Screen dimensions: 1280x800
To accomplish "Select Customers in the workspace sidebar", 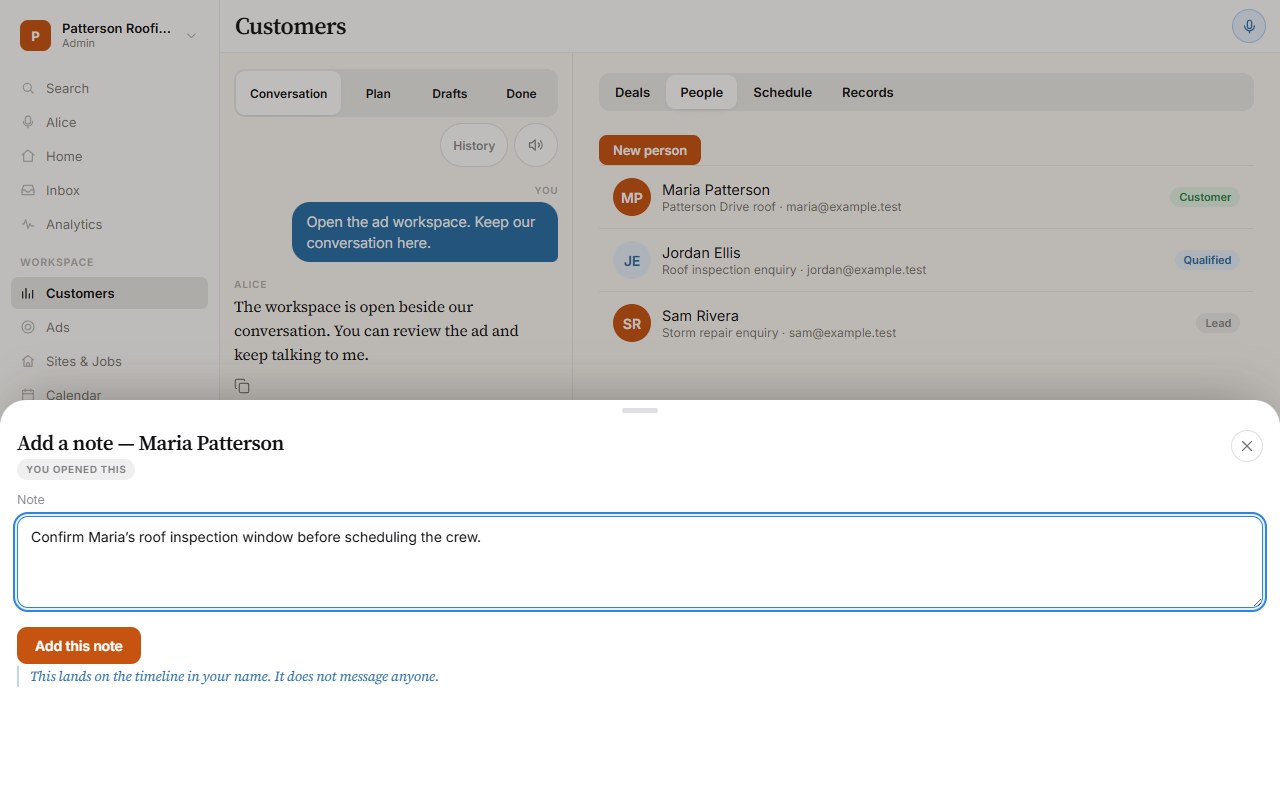I will pos(109,293).
